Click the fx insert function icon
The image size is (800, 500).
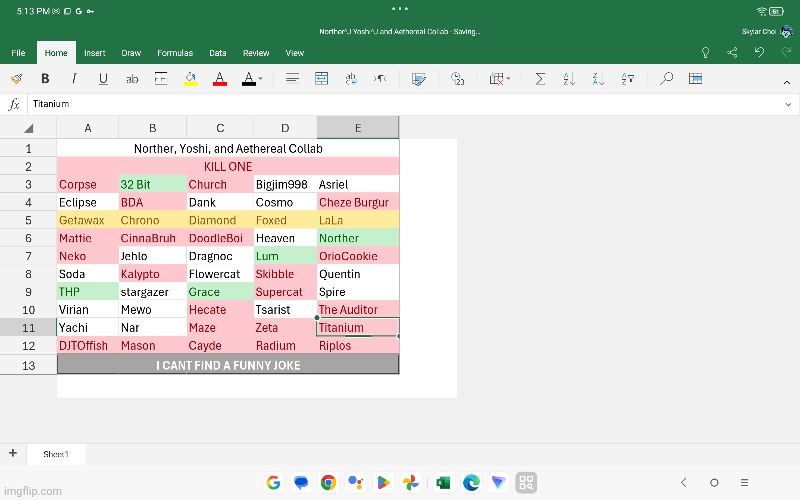click(14, 105)
